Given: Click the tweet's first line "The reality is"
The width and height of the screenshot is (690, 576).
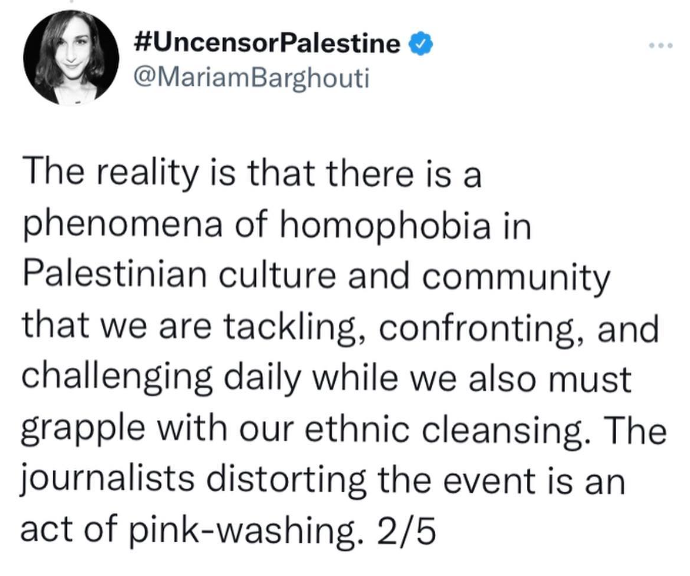Looking at the screenshot, I should 125,174.
